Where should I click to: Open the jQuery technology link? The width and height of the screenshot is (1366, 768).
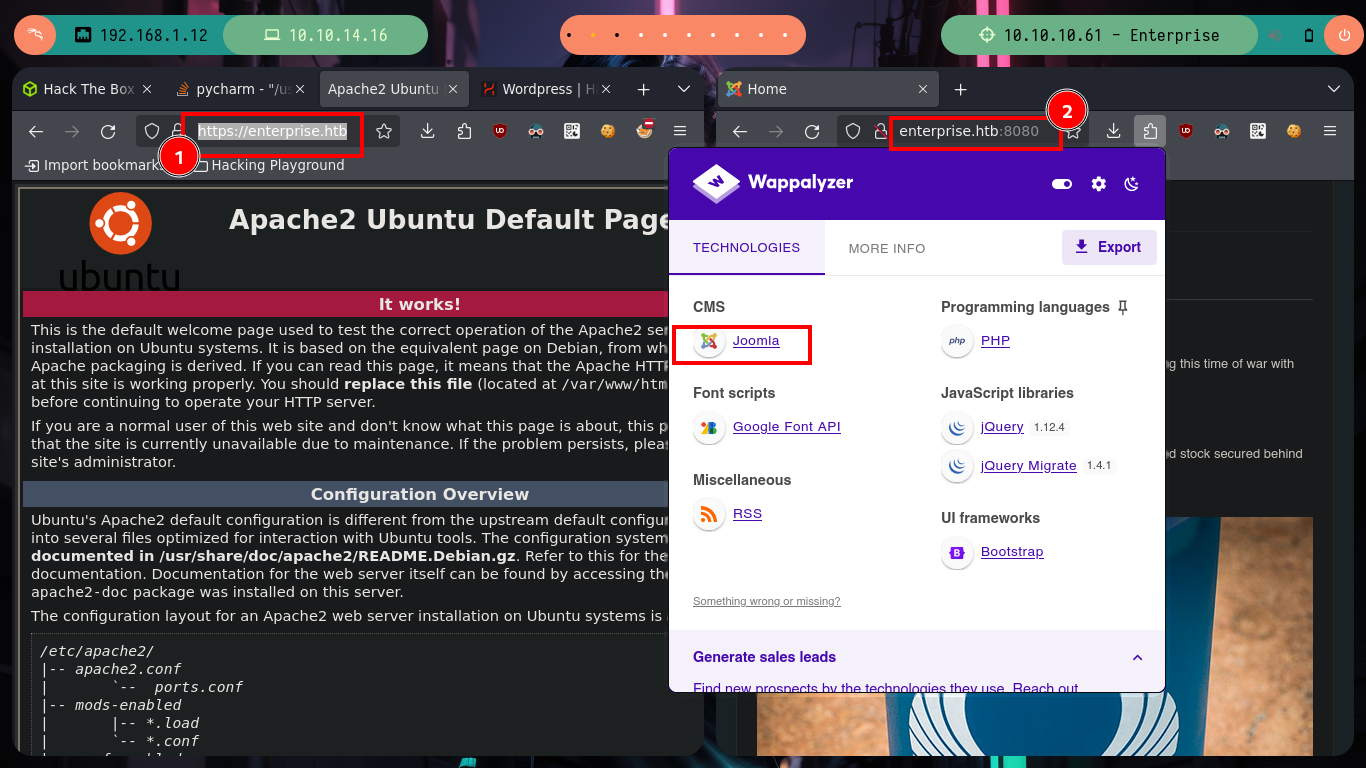point(1002,427)
